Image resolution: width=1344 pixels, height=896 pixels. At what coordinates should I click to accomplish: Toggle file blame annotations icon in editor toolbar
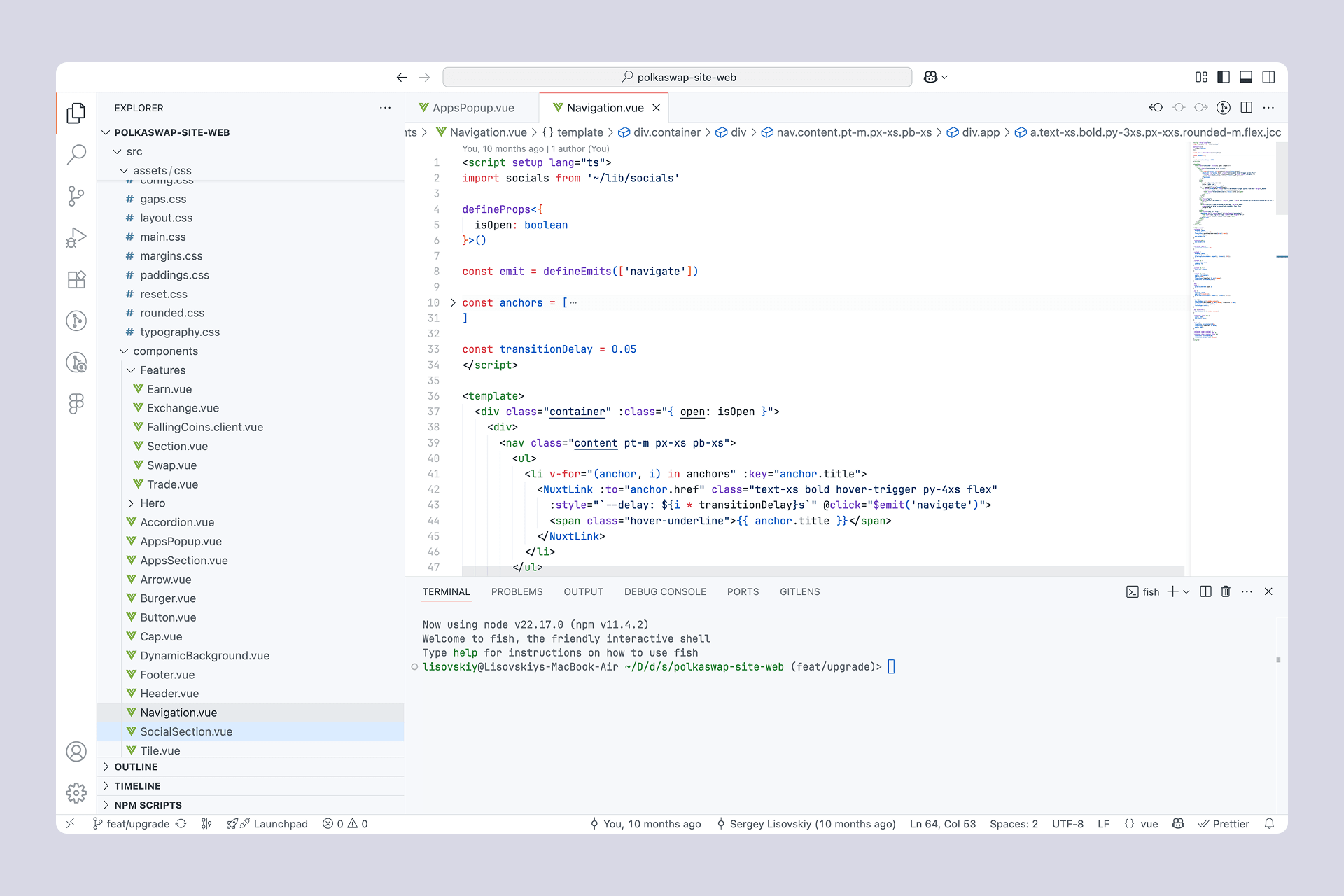[x=1224, y=107]
